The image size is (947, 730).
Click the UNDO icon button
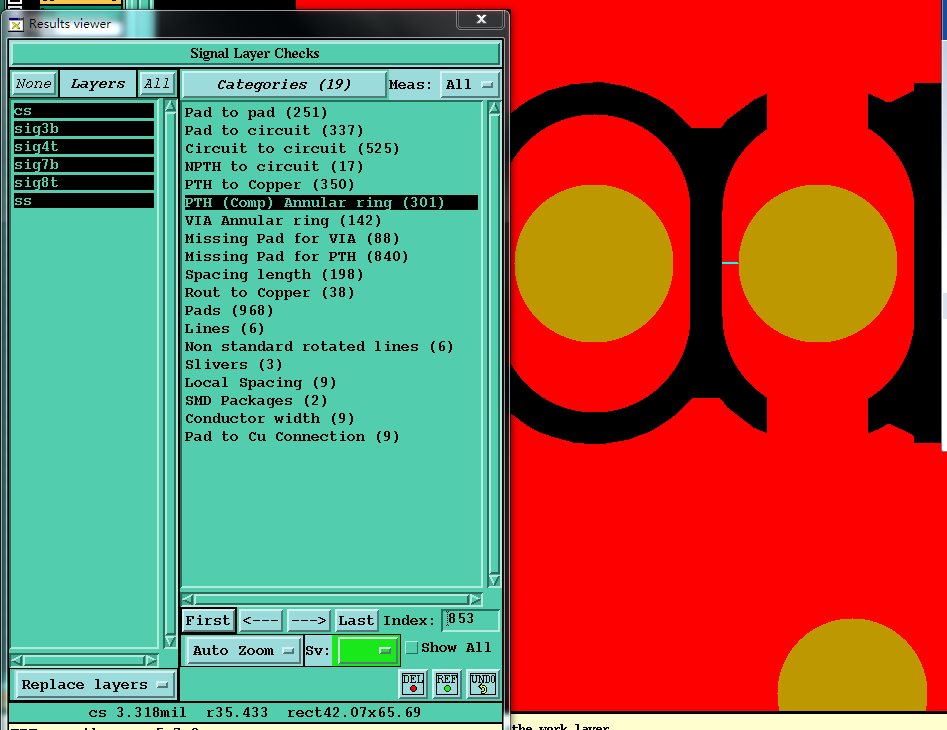coord(483,683)
